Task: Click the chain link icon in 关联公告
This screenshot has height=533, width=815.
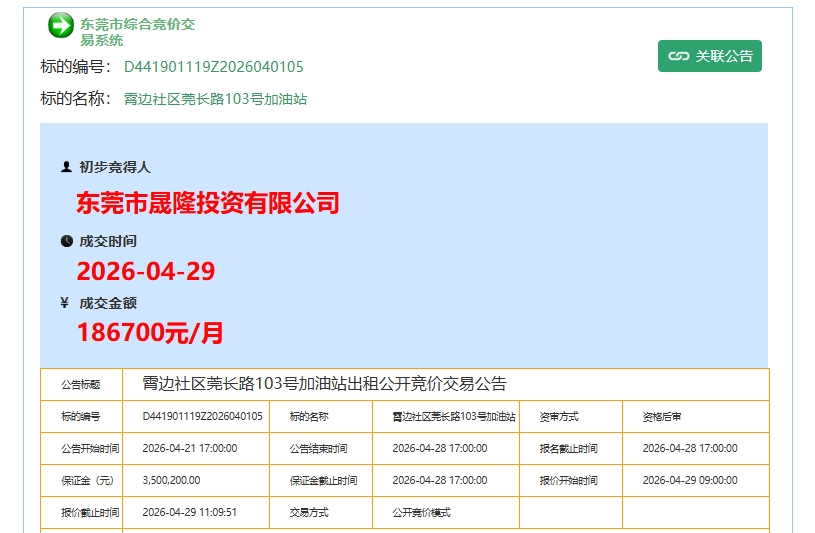Action: 679,56
